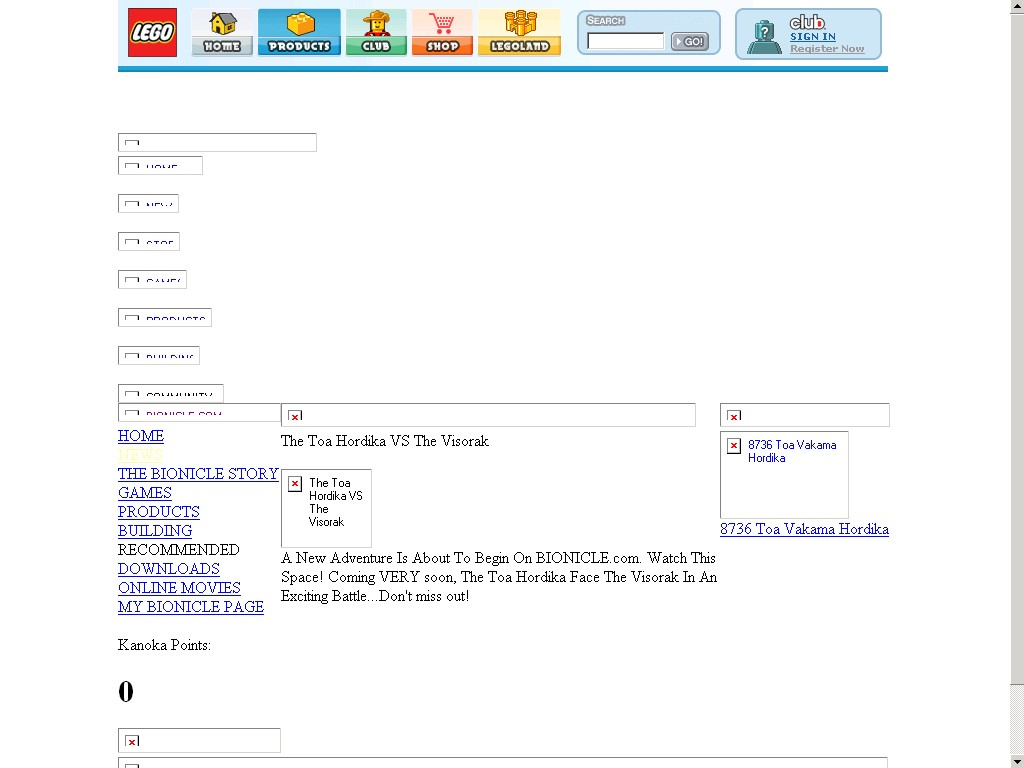Click the LEGOLAND castle icon
This screenshot has width=1024, height=768.
click(x=519, y=31)
